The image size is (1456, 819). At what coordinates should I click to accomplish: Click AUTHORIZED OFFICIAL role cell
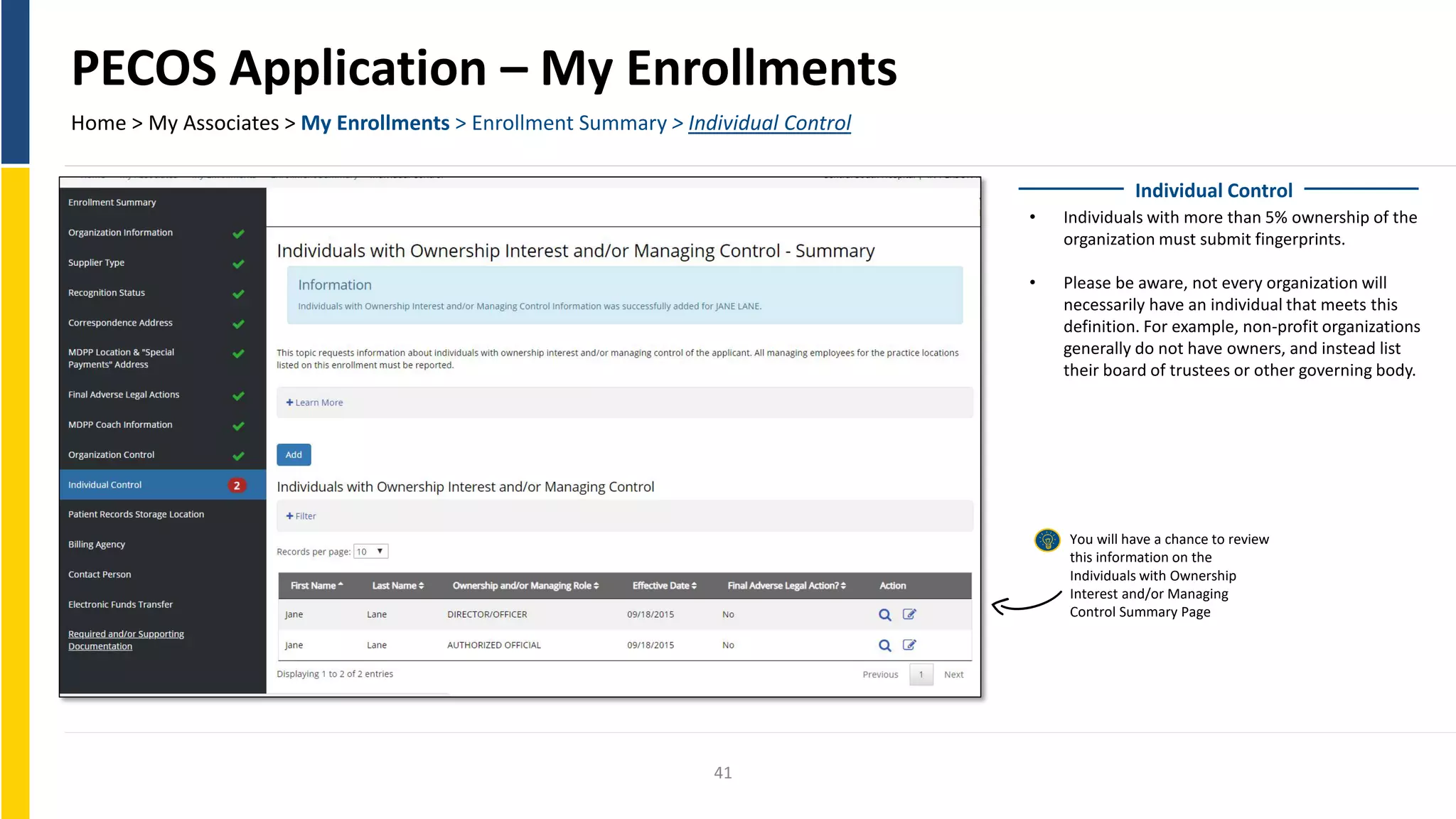pyautogui.click(x=494, y=646)
